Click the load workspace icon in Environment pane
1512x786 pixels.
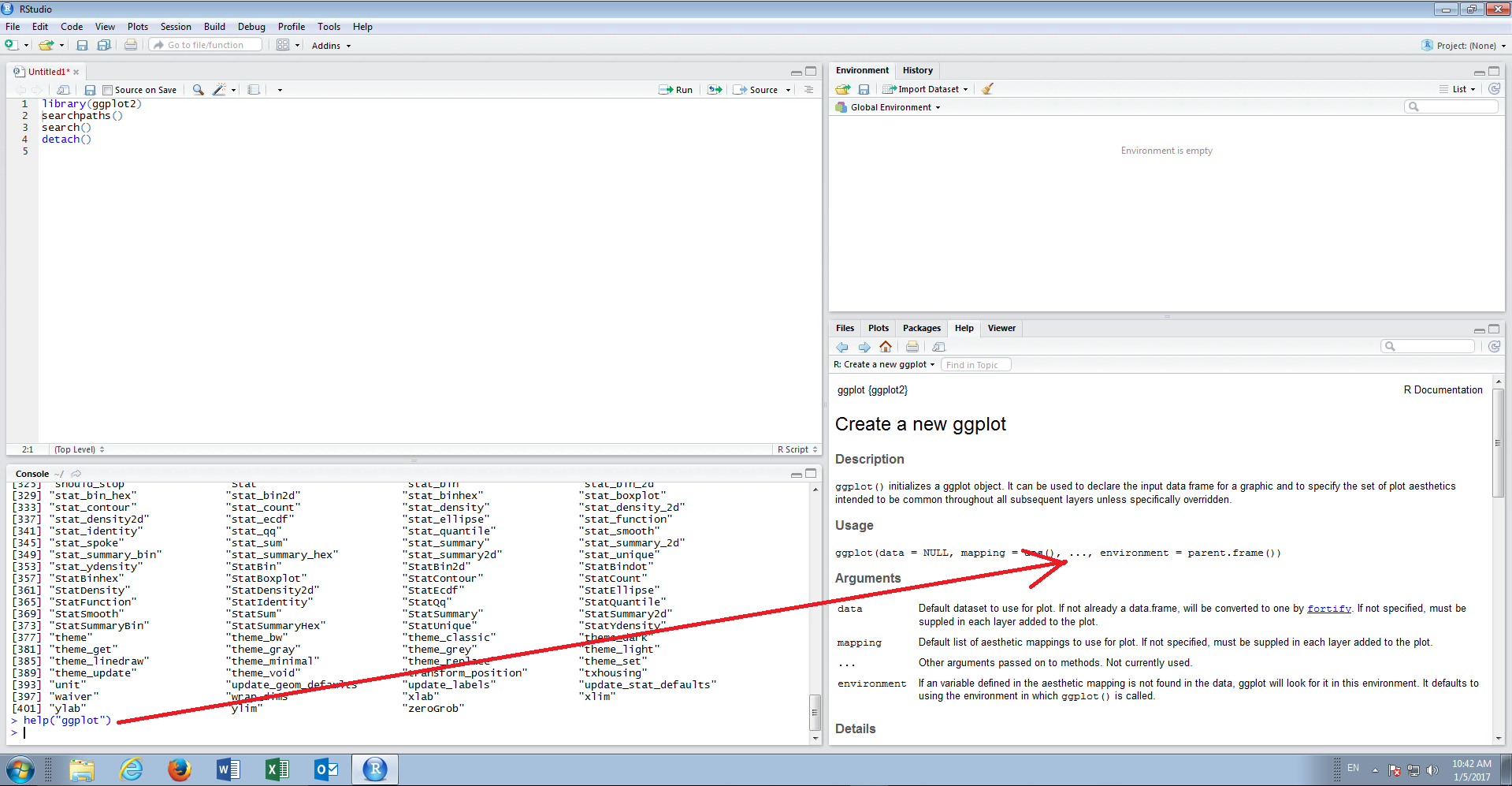pyautogui.click(x=843, y=89)
